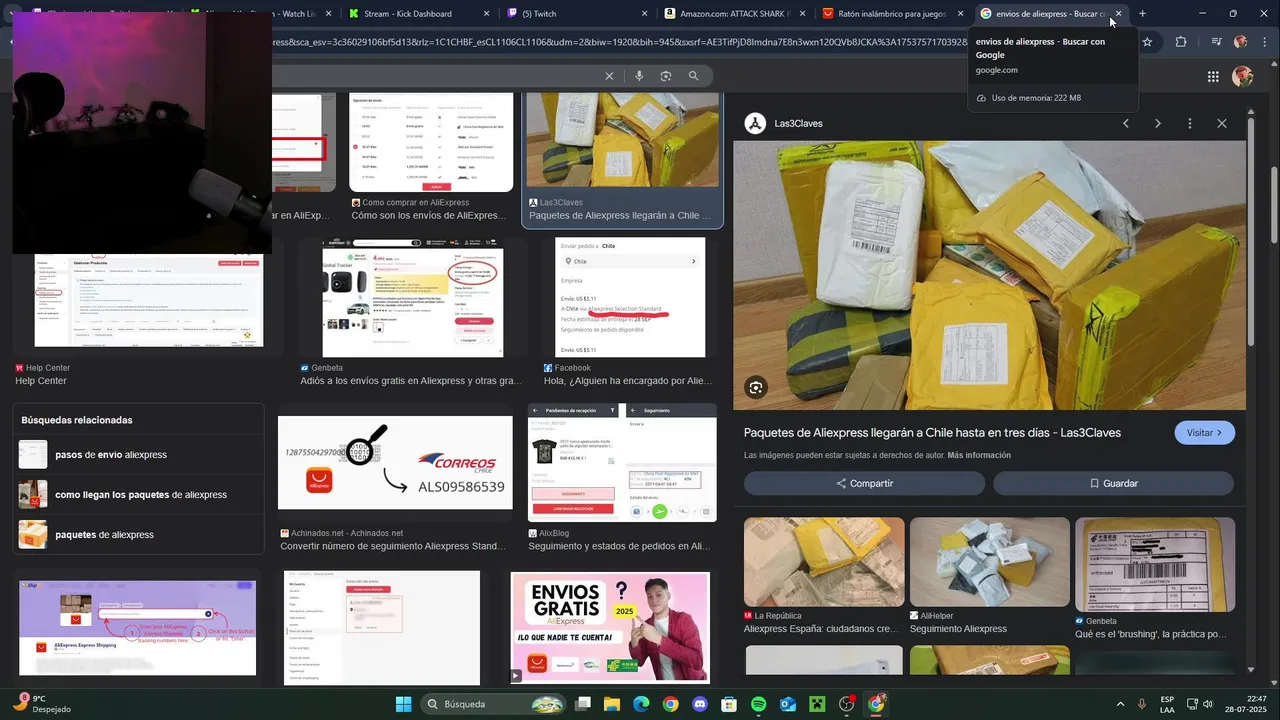Open Cómo son los envíos de AliExpress result
1280x720 pixels.
[429, 215]
